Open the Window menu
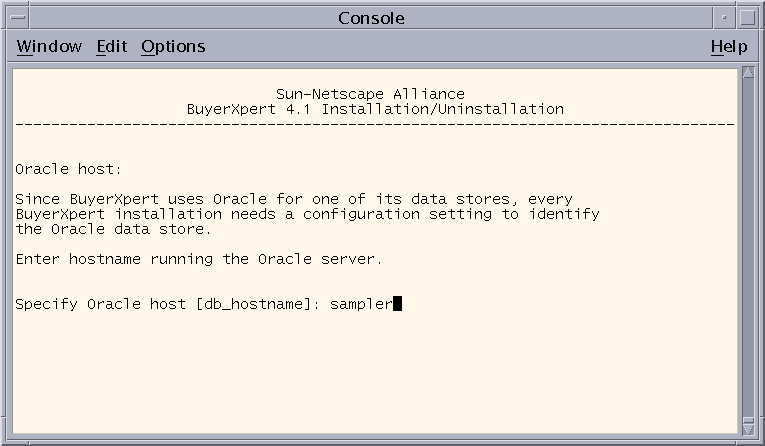Image resolution: width=765 pixels, height=446 pixels. (49, 46)
